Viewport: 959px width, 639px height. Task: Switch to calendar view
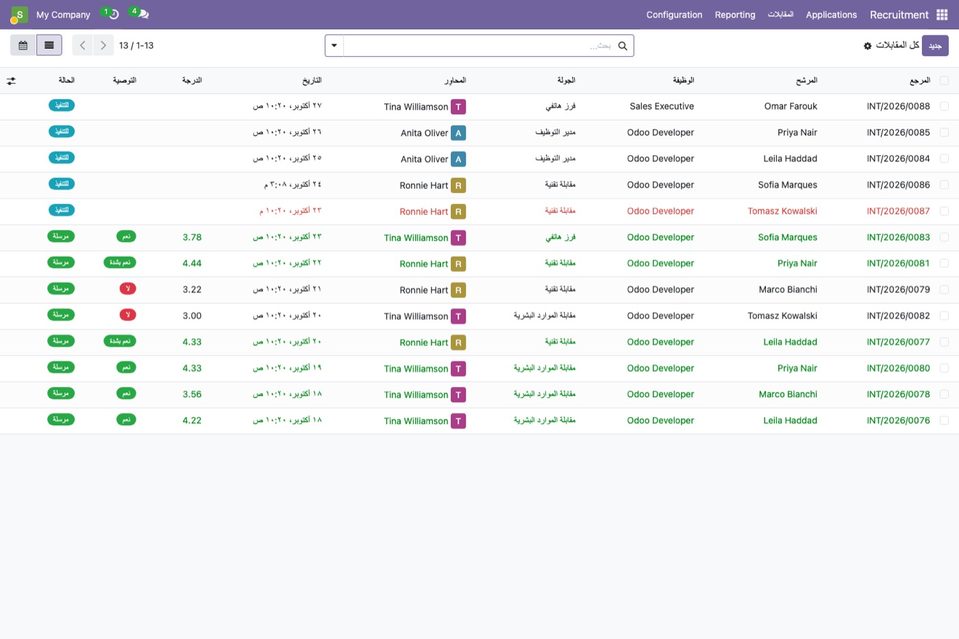coord(23,45)
